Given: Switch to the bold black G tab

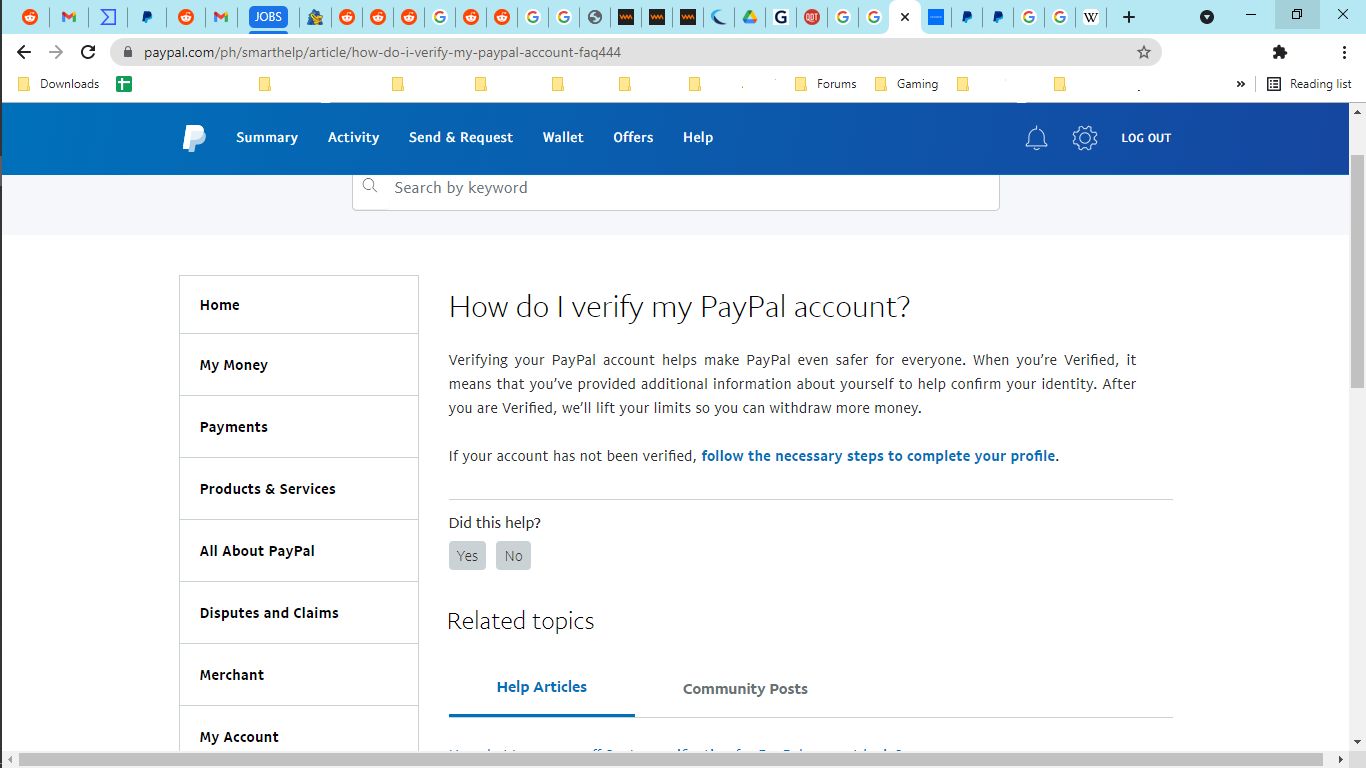Looking at the screenshot, I should (x=781, y=17).
